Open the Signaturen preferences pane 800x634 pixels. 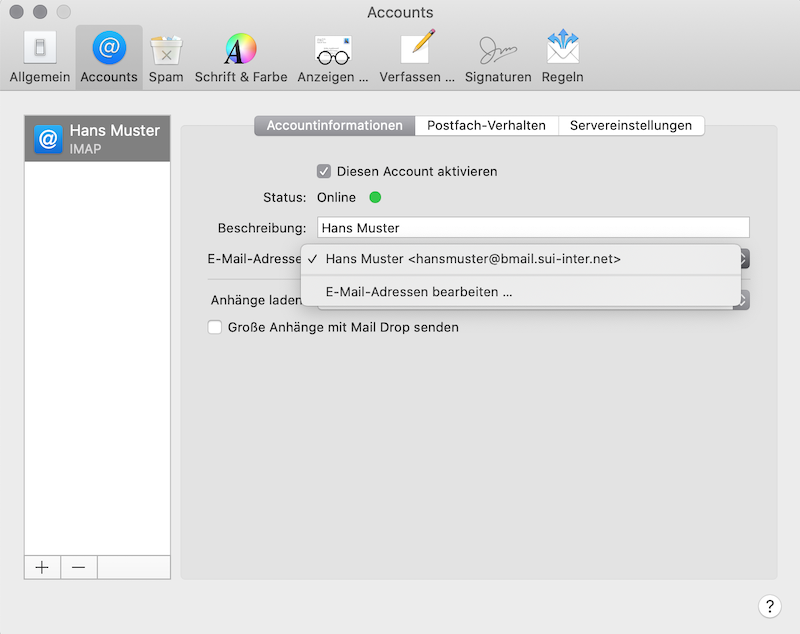(x=498, y=58)
